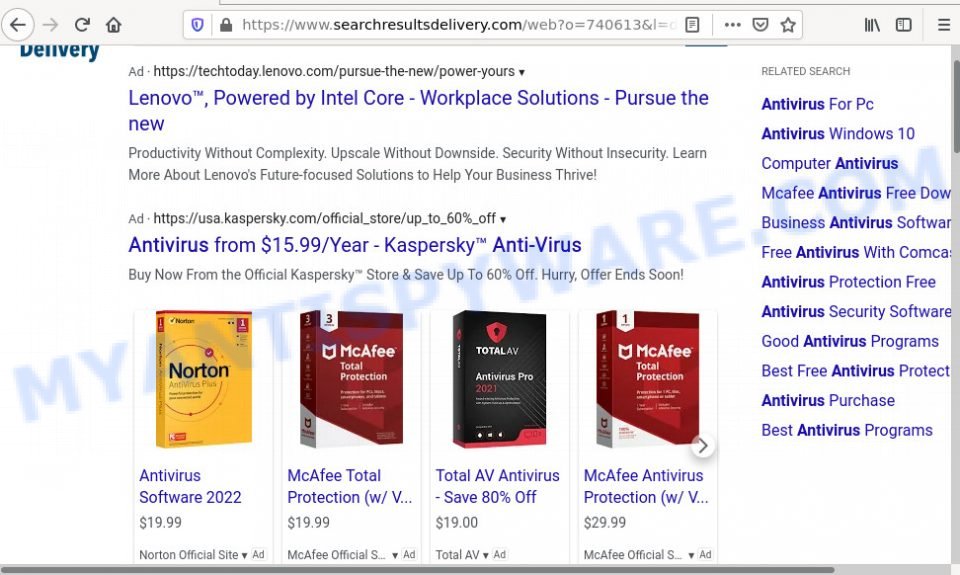Expand the Kaspersky ad URL dropdown arrow

(503, 219)
